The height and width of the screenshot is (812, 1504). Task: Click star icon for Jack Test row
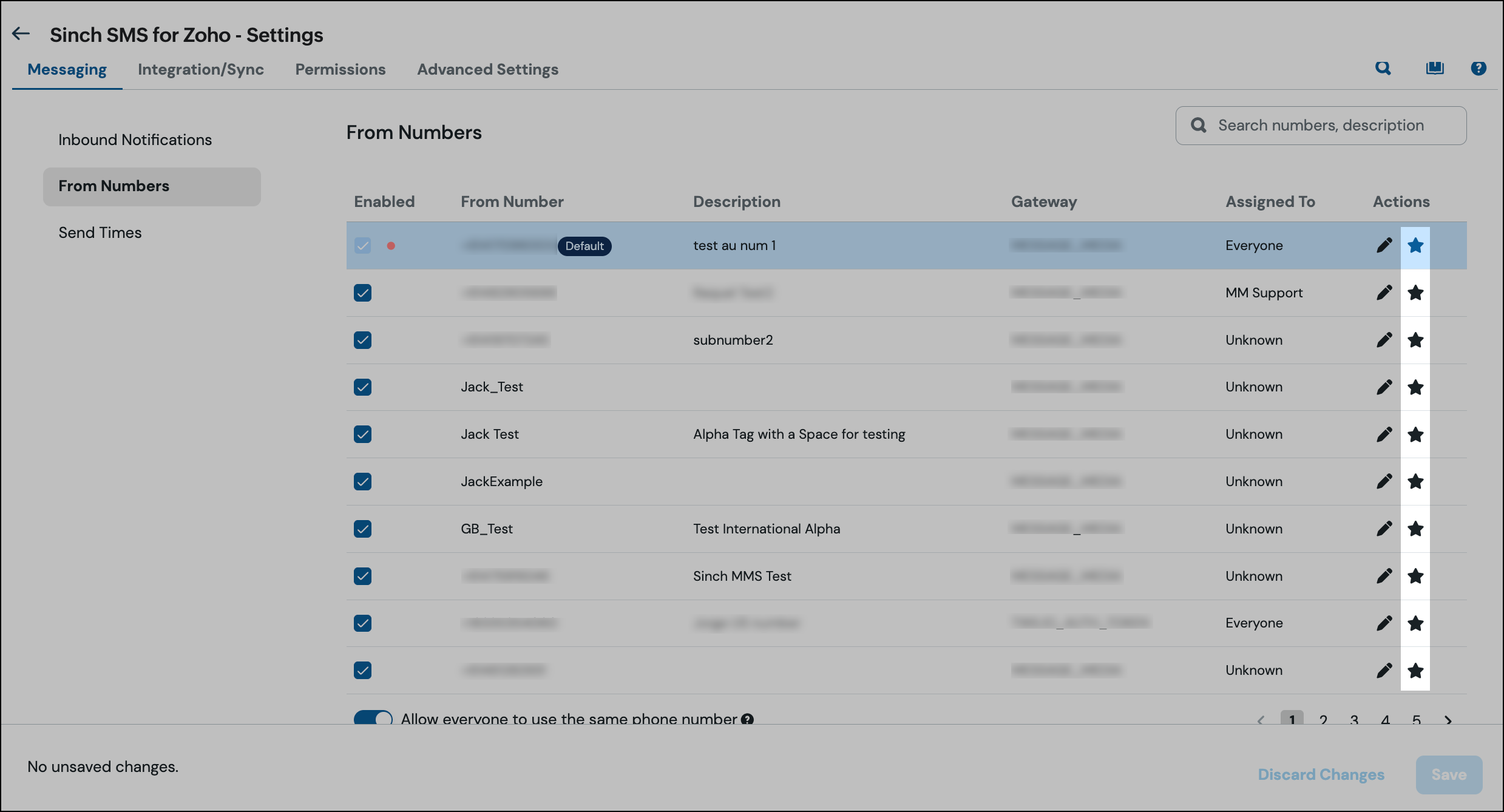coord(1415,435)
